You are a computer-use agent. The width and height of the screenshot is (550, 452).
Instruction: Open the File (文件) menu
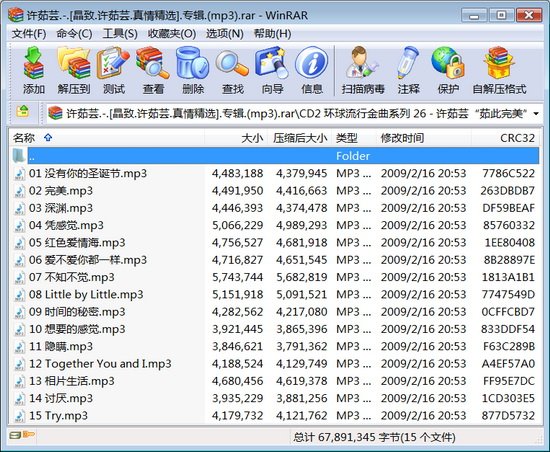point(29,34)
